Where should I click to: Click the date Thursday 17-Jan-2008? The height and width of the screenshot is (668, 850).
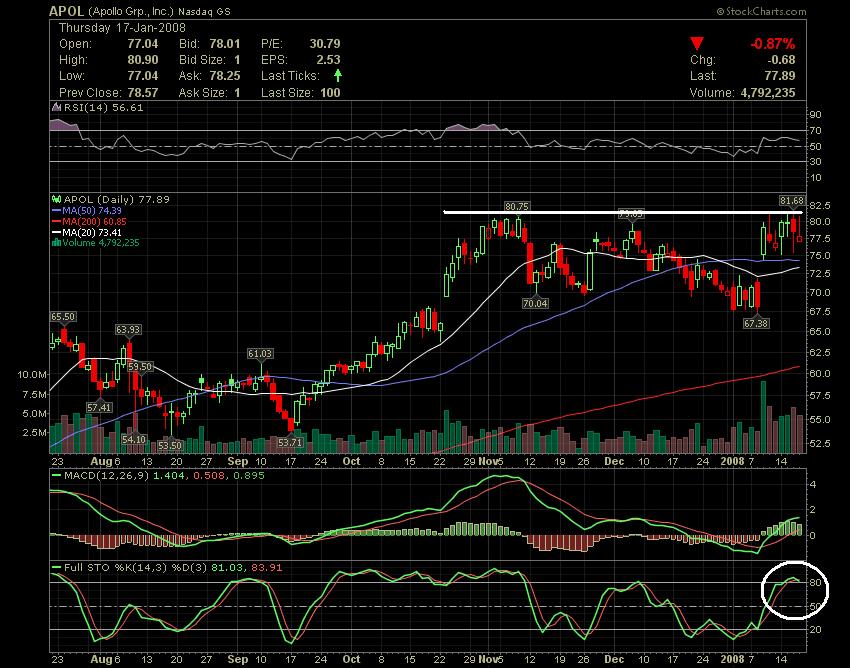(122, 28)
